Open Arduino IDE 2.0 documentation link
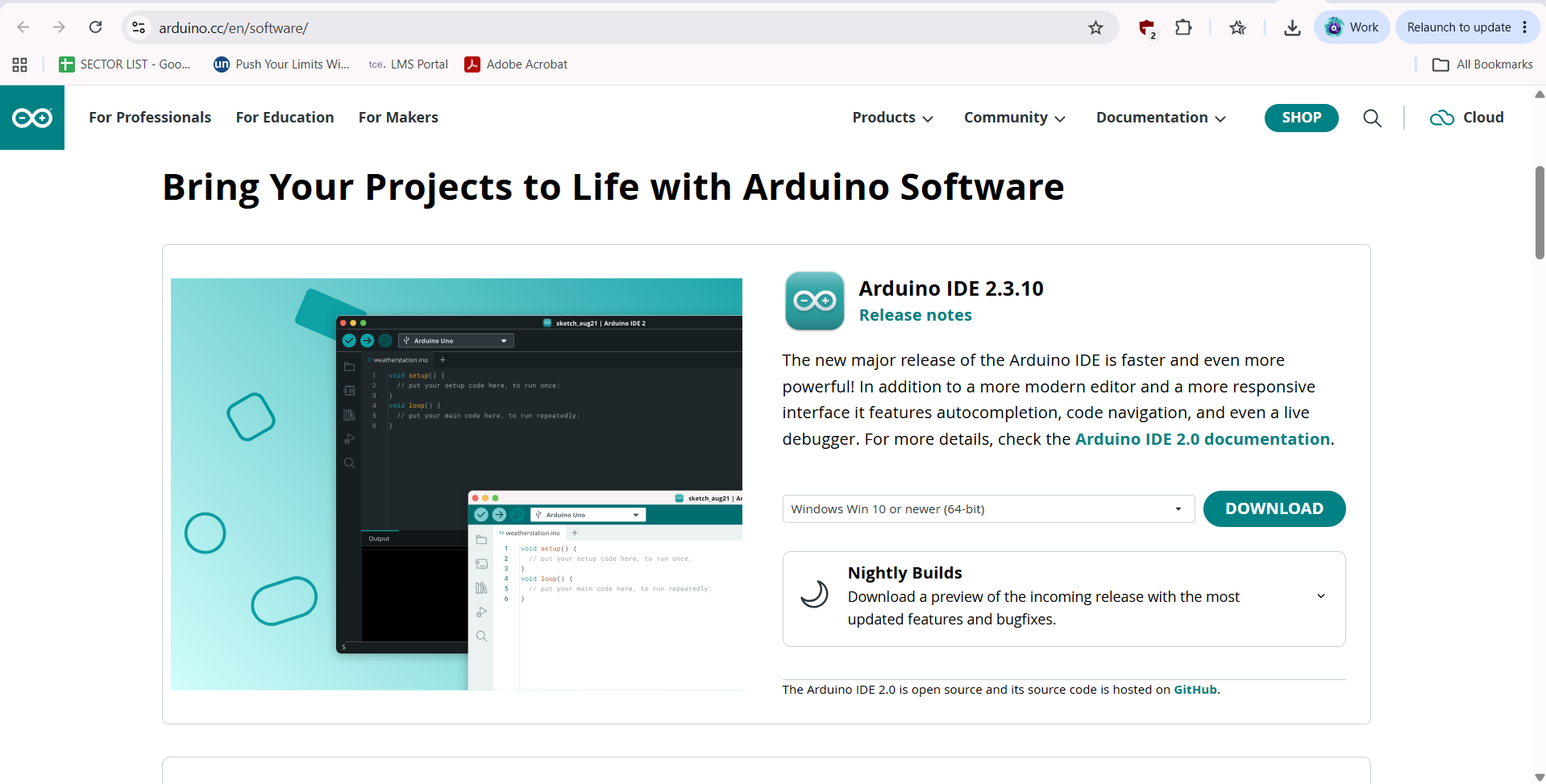This screenshot has height=784, width=1546. pos(1203,439)
